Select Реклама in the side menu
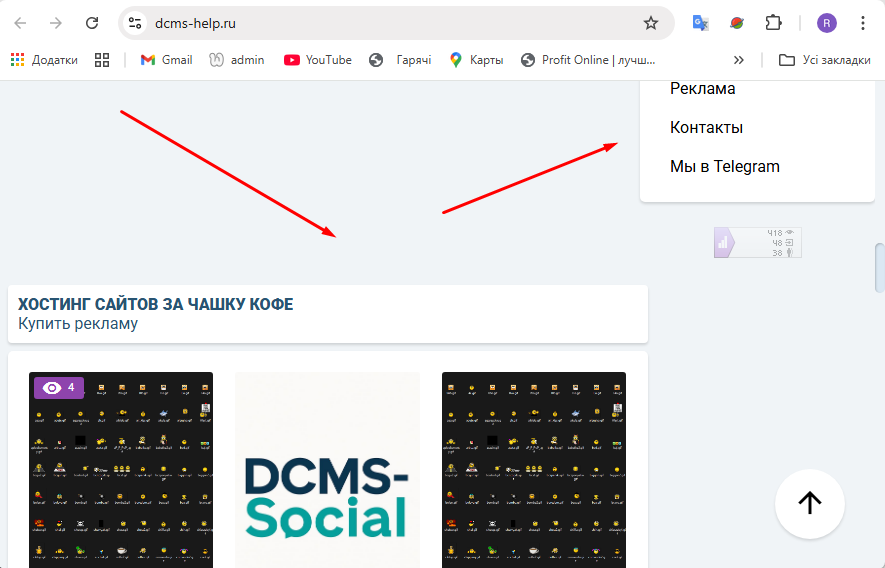Viewport: 885px width, 568px height. (x=702, y=89)
